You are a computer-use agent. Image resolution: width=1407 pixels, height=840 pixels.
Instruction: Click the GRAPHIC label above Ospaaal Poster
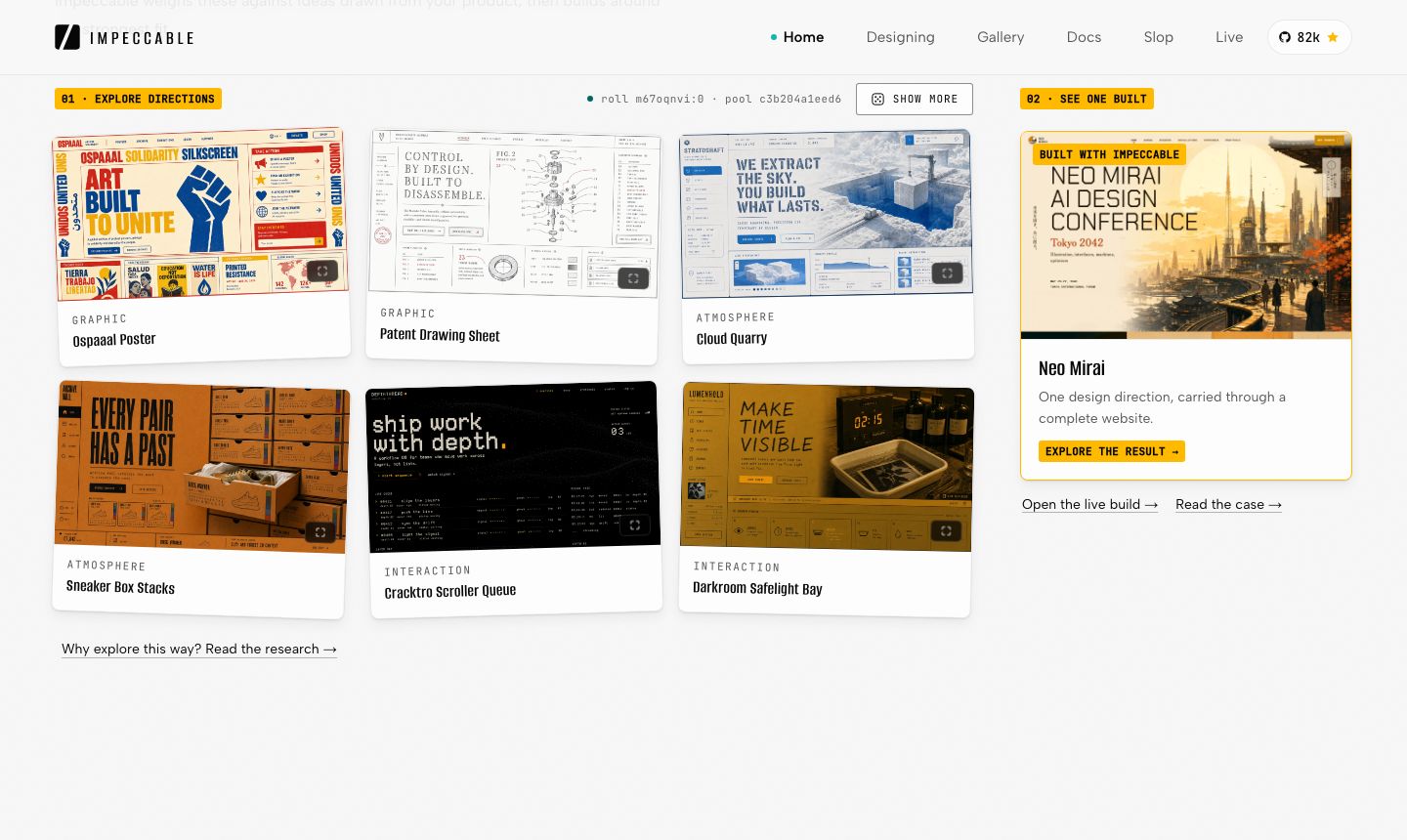pos(100,319)
